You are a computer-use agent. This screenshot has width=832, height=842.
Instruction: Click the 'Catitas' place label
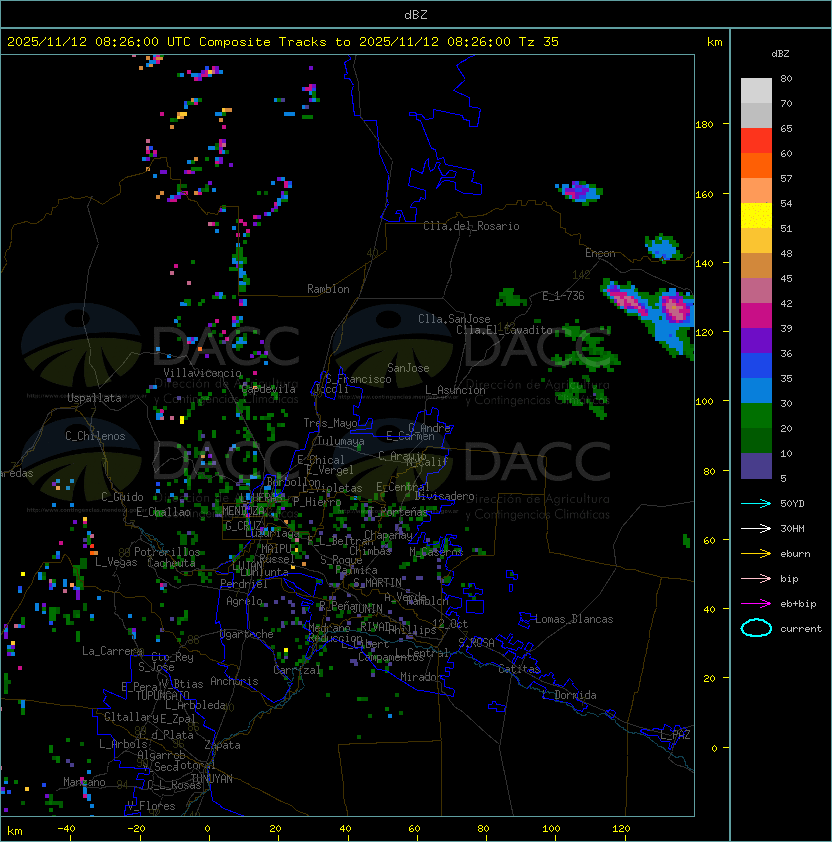pyautogui.click(x=519, y=669)
